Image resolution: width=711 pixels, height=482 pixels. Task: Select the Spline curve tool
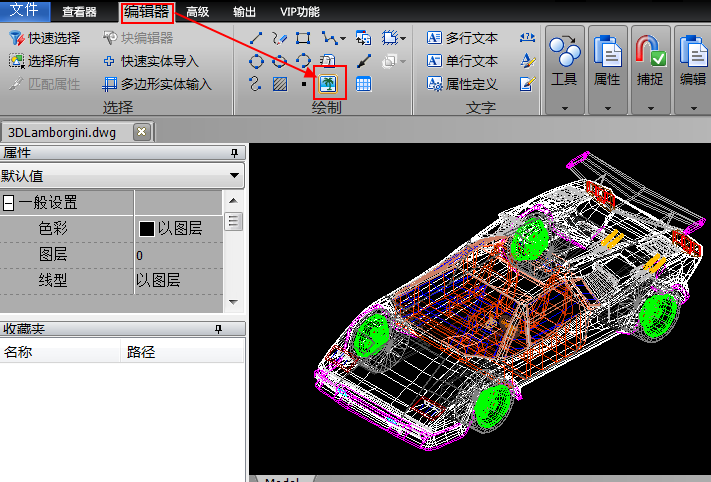pos(255,84)
